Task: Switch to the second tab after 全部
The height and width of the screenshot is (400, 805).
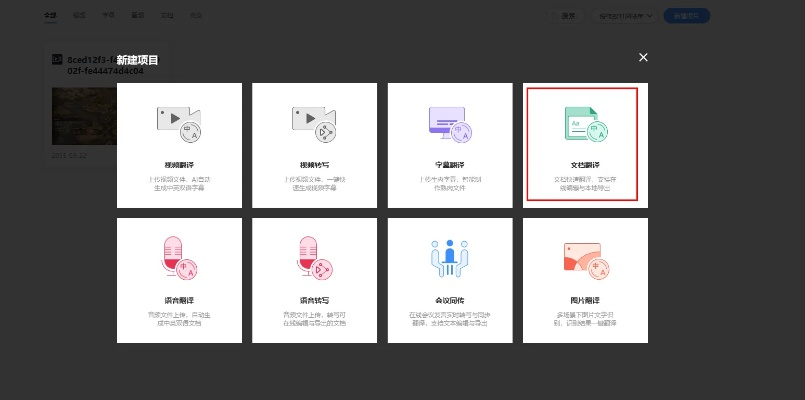Action: [80, 16]
